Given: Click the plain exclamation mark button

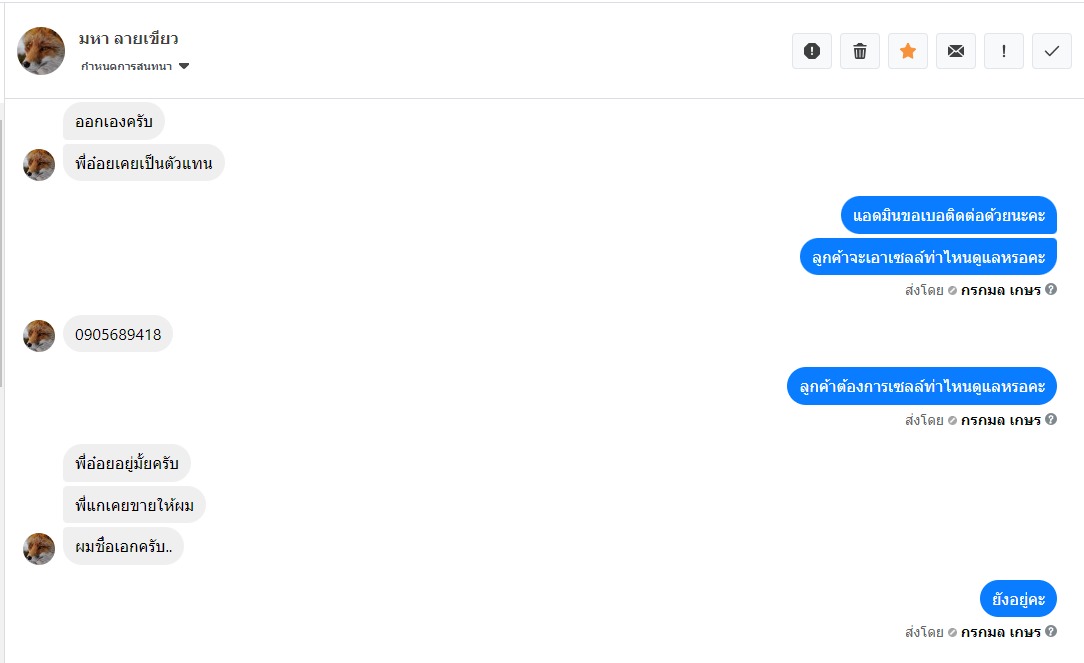Looking at the screenshot, I should coord(1004,51).
